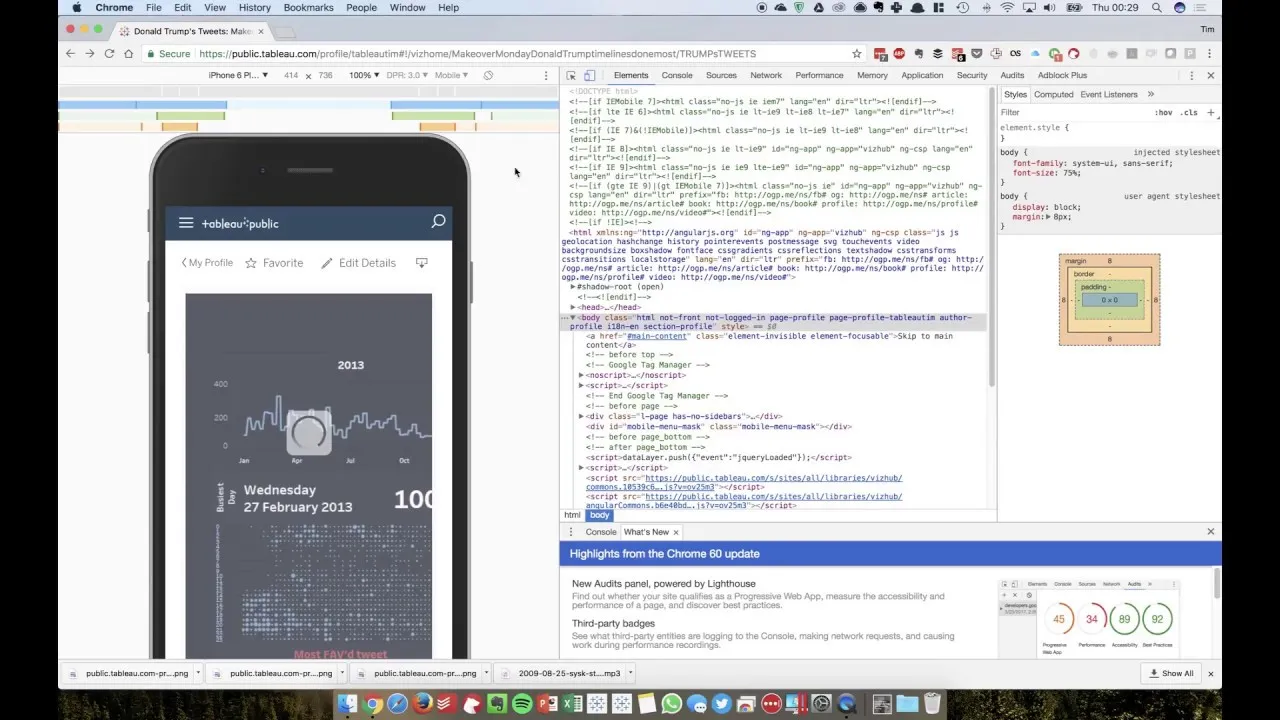
Task: Switch to the Console tab
Action: click(x=677, y=75)
